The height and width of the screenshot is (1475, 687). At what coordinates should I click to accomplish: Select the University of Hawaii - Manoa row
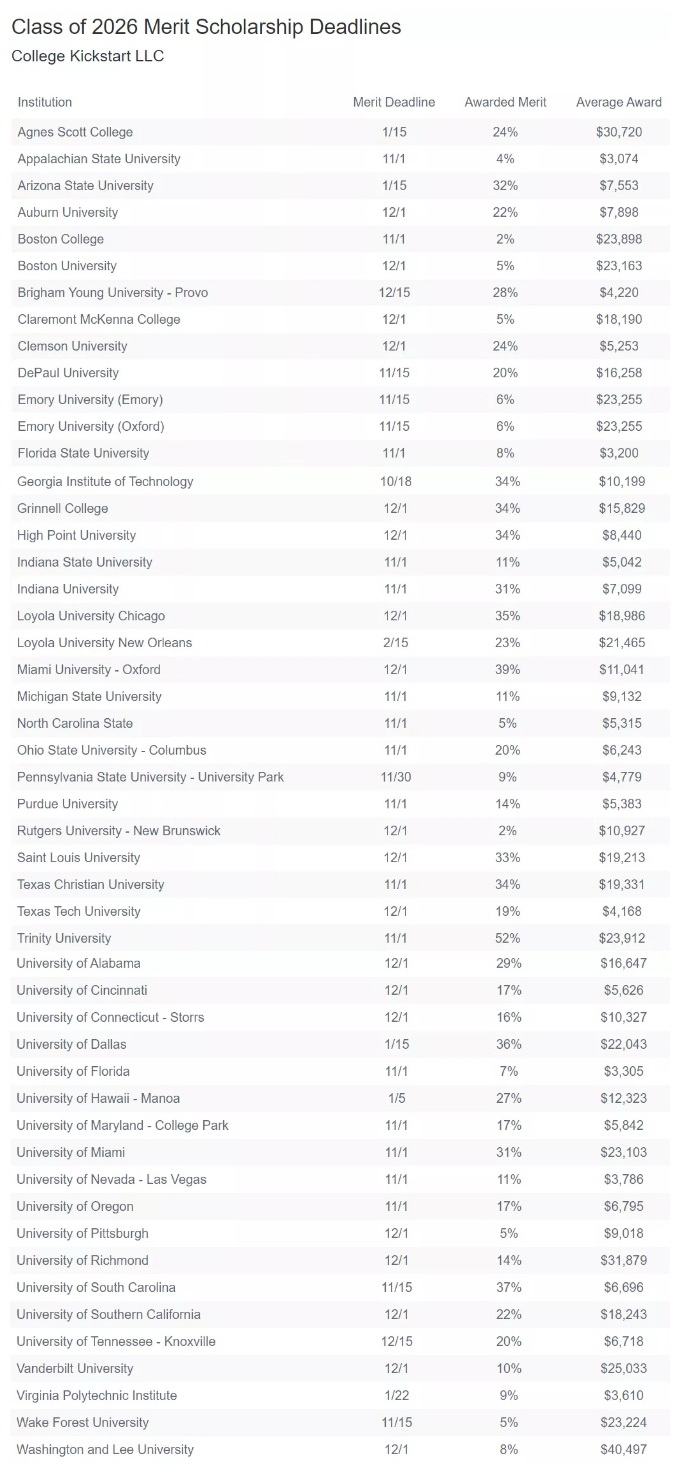[x=99, y=1098]
